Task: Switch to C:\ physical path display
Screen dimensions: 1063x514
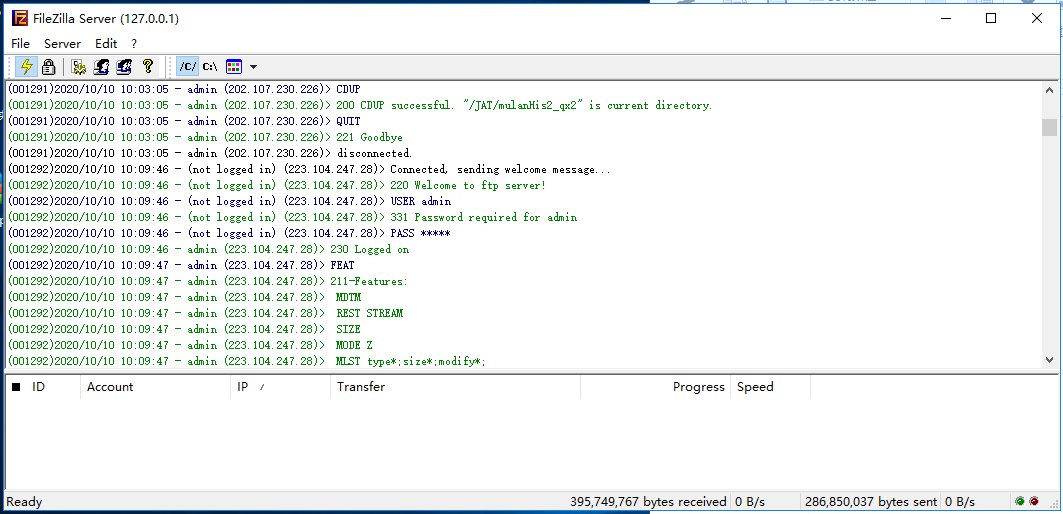Action: [210, 66]
